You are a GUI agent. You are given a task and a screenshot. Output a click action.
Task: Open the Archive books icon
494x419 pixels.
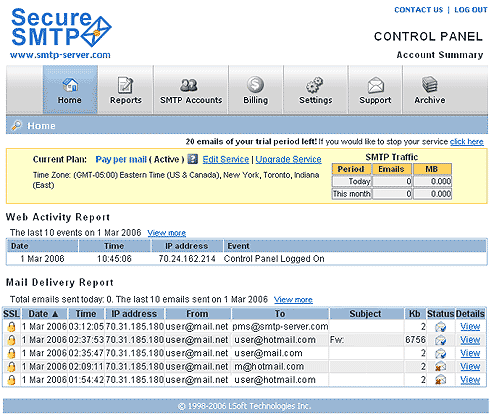tap(430, 85)
